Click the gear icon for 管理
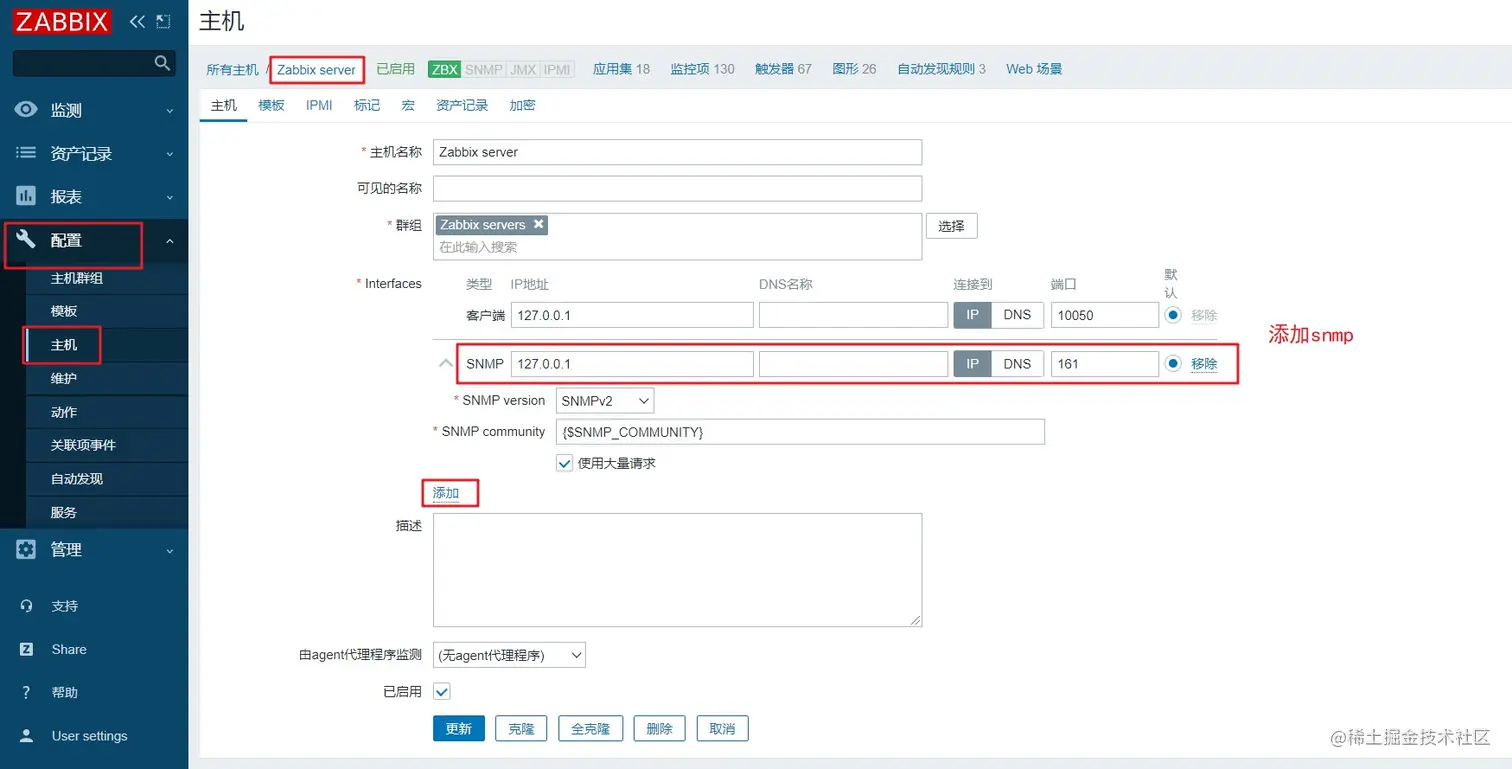 (26, 549)
